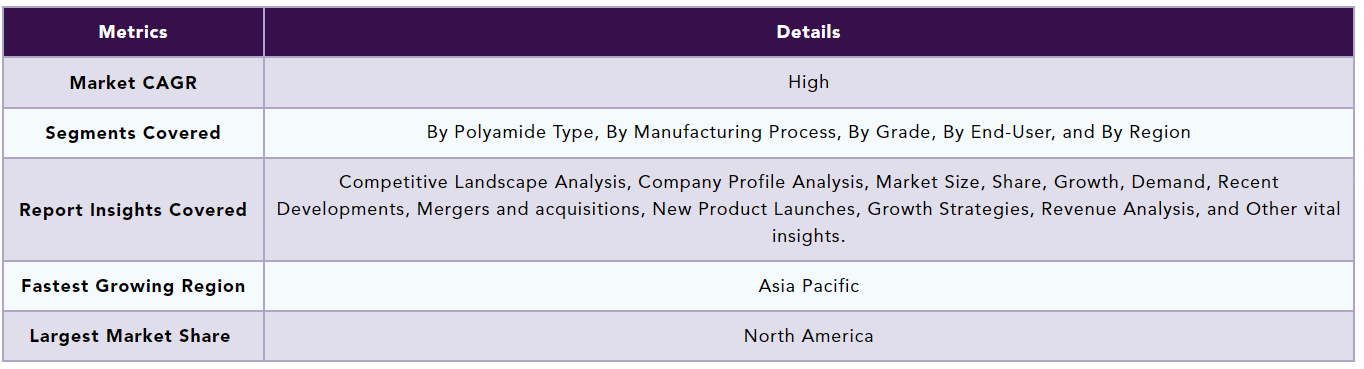Select the Fastest Growing Region label
Screen dimensions: 1364x369
point(133,286)
